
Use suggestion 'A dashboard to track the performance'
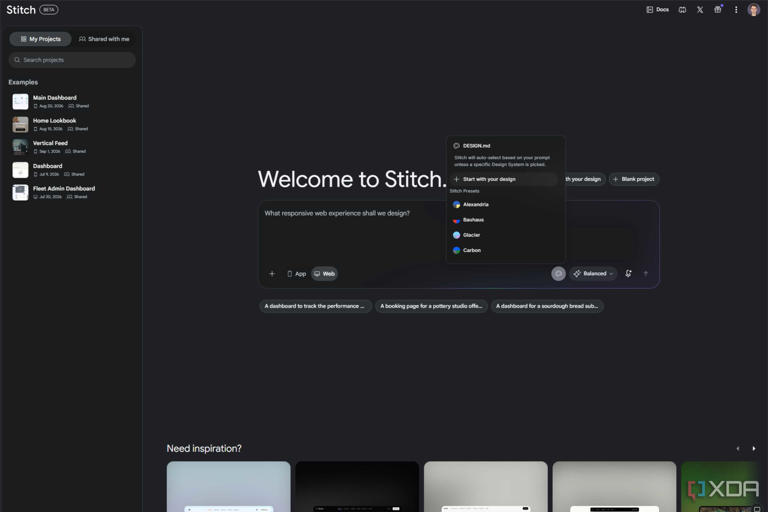(315, 306)
